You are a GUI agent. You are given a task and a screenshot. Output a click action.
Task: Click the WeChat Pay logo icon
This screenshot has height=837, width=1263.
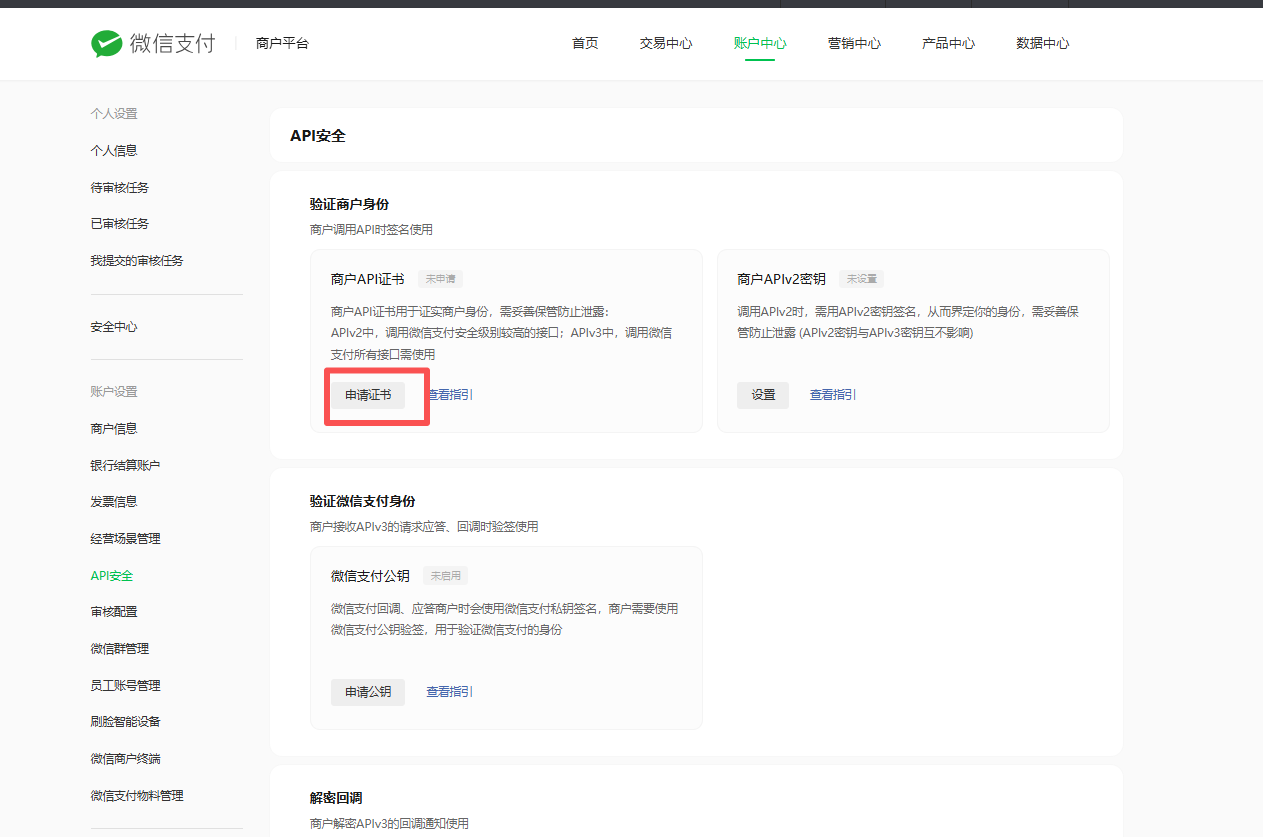106,44
